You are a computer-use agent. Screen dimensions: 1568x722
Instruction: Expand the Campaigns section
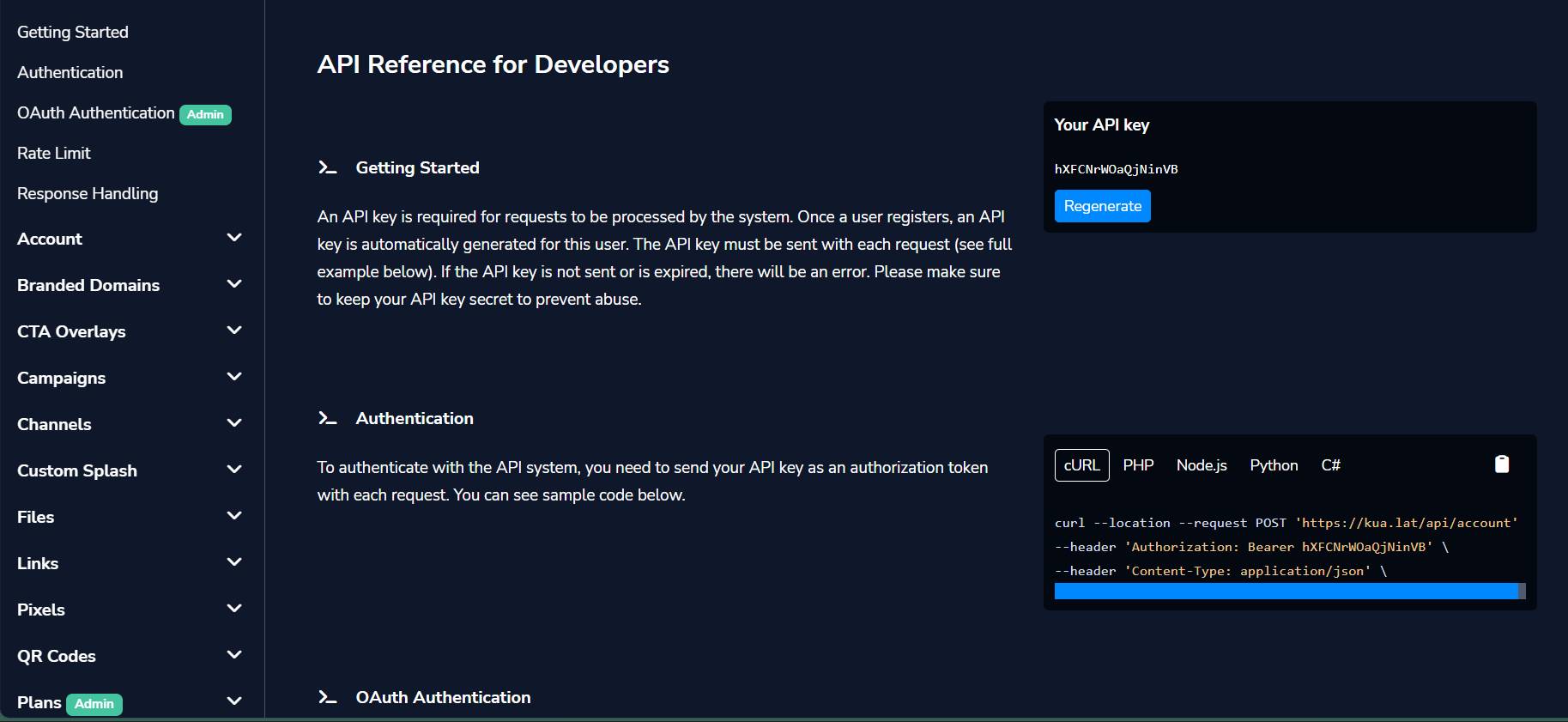233,377
